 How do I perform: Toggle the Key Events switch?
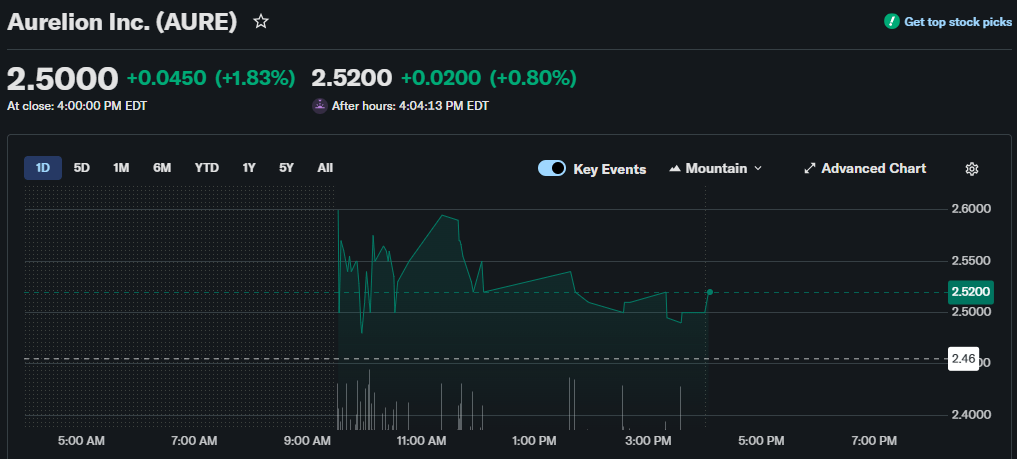coord(552,169)
